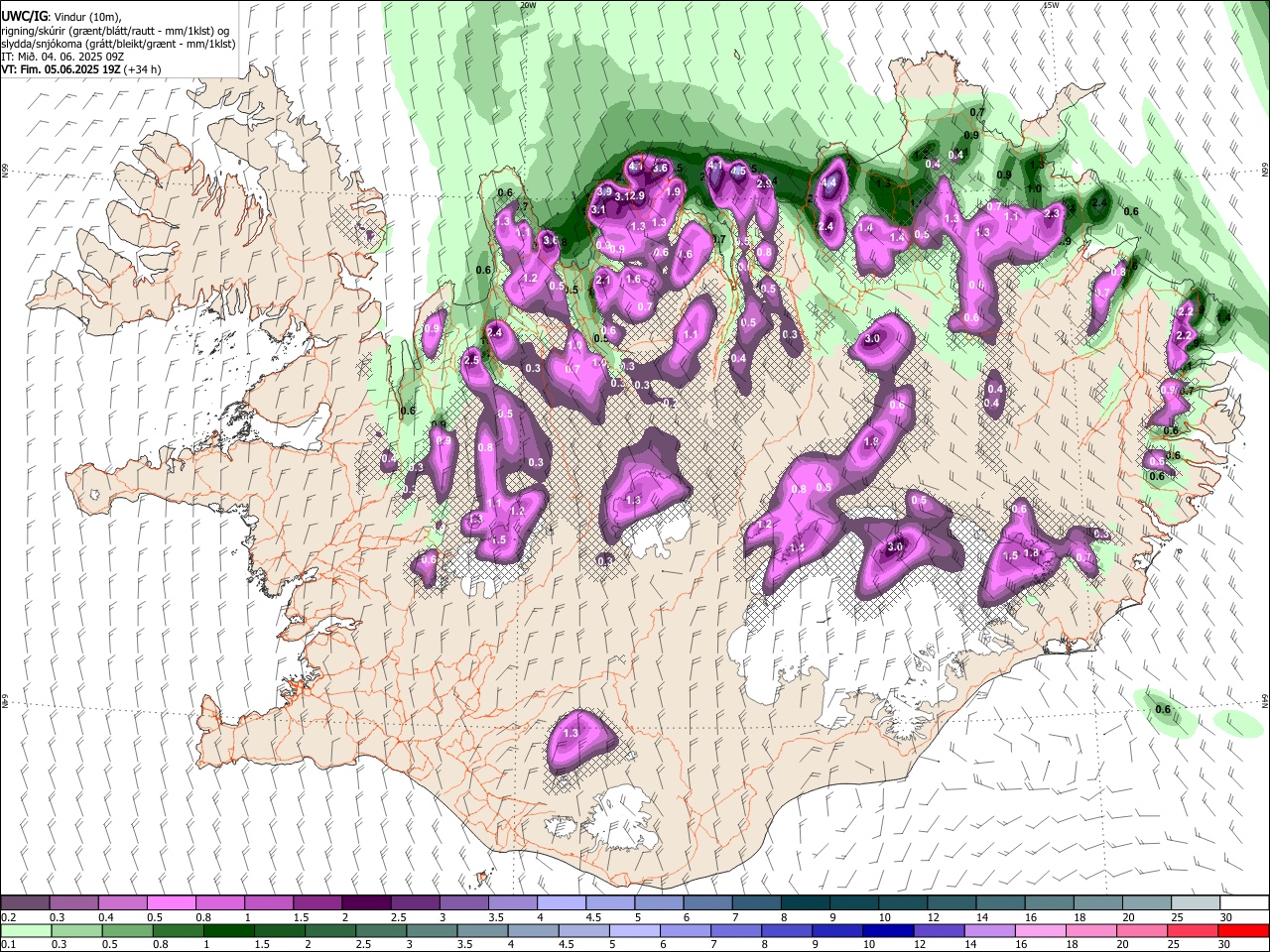Image resolution: width=1270 pixels, height=952 pixels.
Task: Select the "Vindur (10m)," header text
Action: click(86, 17)
